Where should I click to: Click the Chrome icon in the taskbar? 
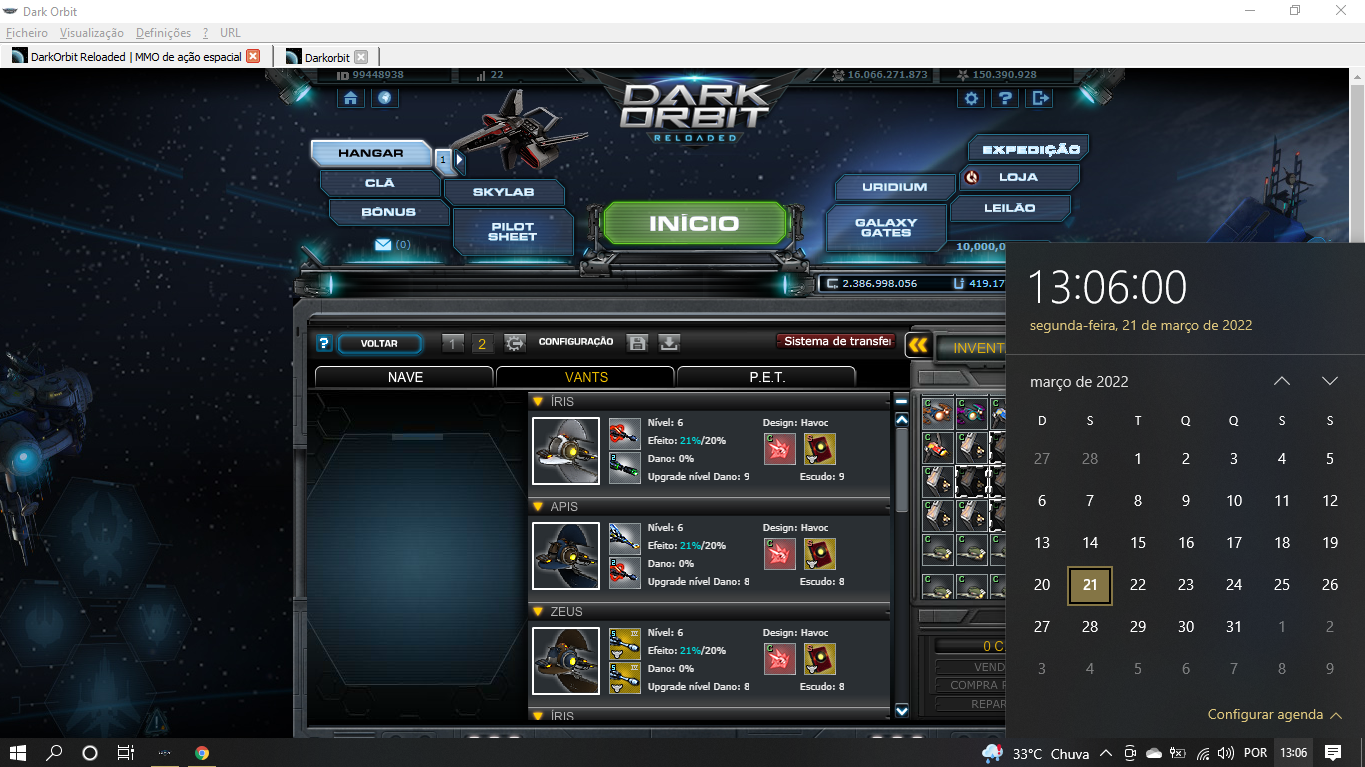coord(202,753)
